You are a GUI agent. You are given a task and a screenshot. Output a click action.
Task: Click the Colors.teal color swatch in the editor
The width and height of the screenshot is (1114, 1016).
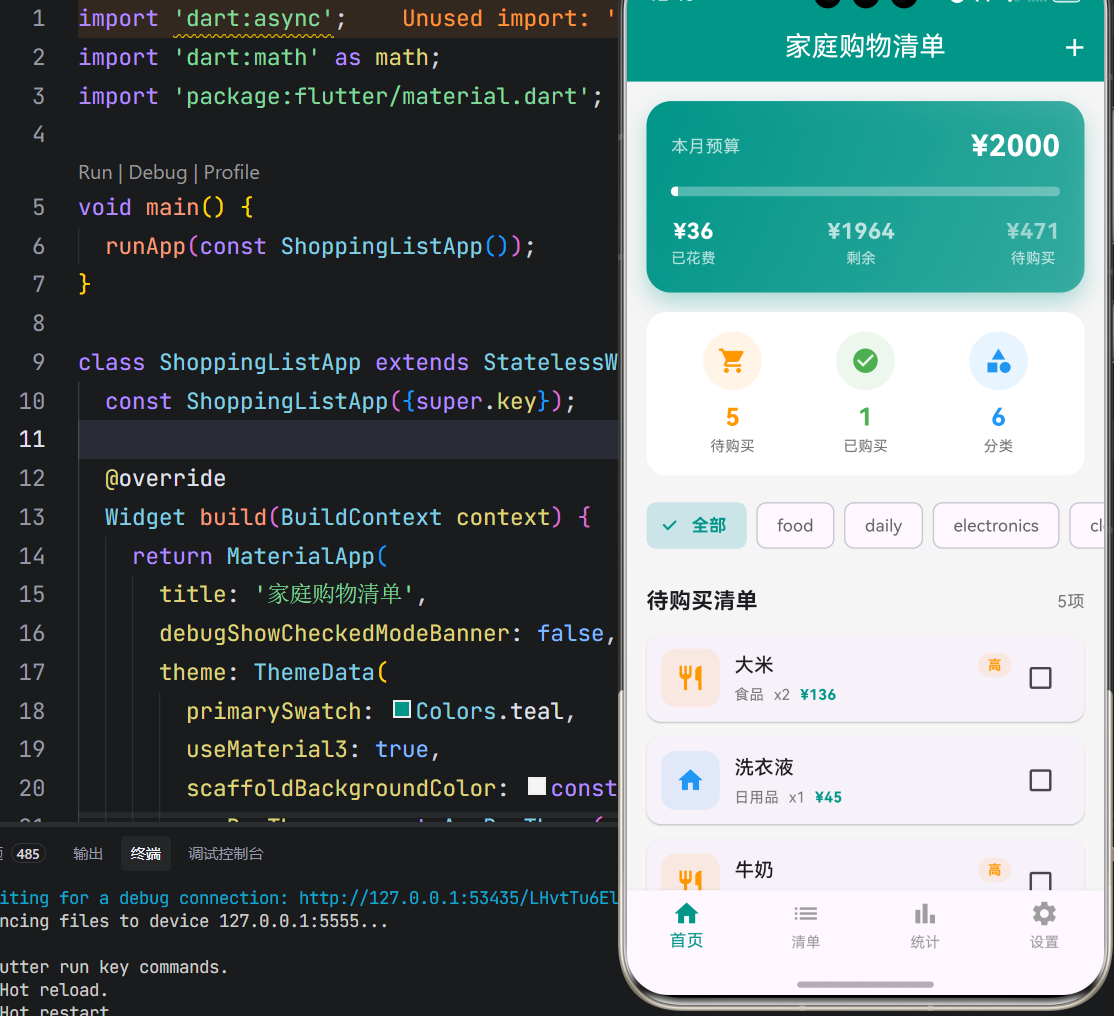click(x=401, y=710)
